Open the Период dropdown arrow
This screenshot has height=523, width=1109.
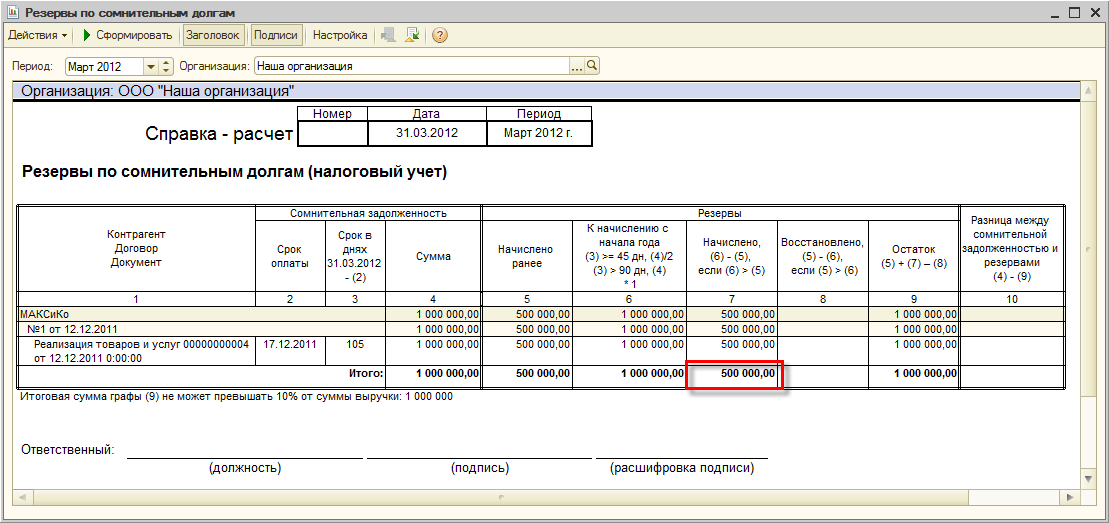(x=151, y=66)
